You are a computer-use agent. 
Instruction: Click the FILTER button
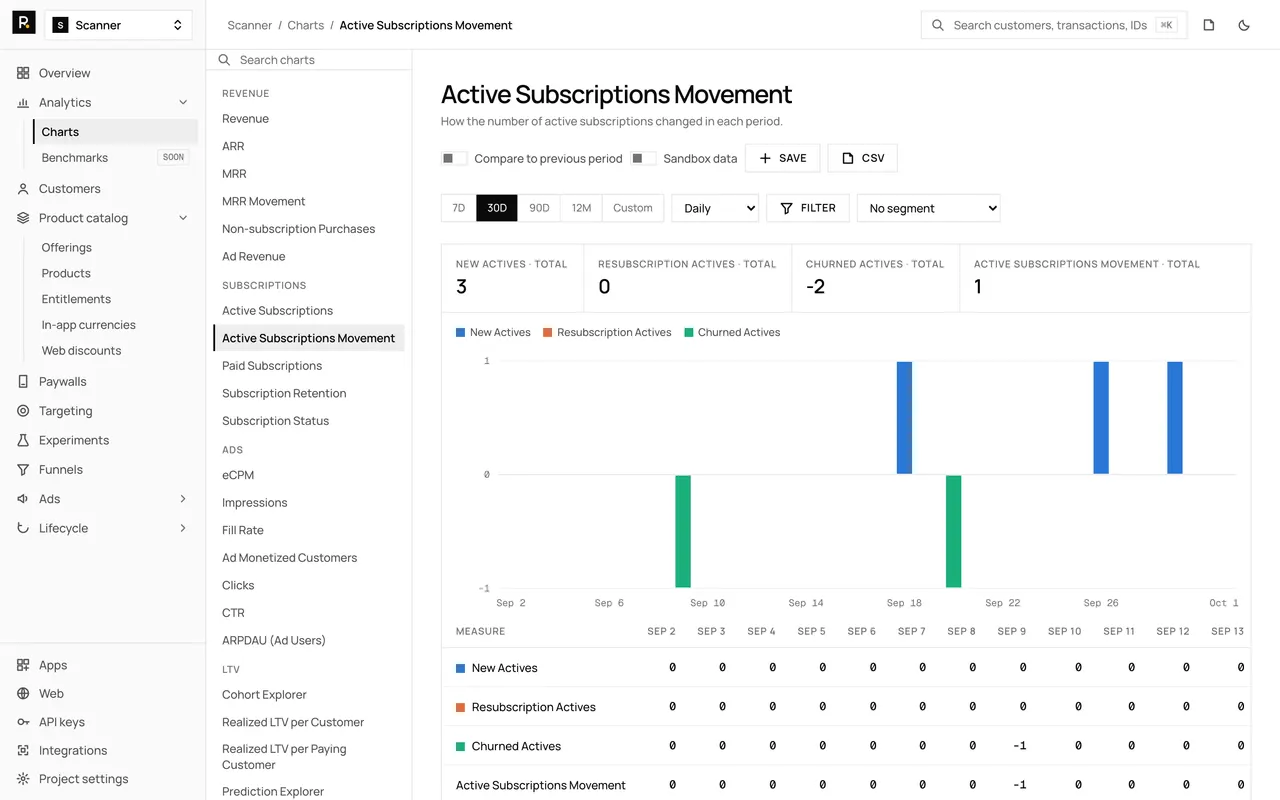coord(808,208)
